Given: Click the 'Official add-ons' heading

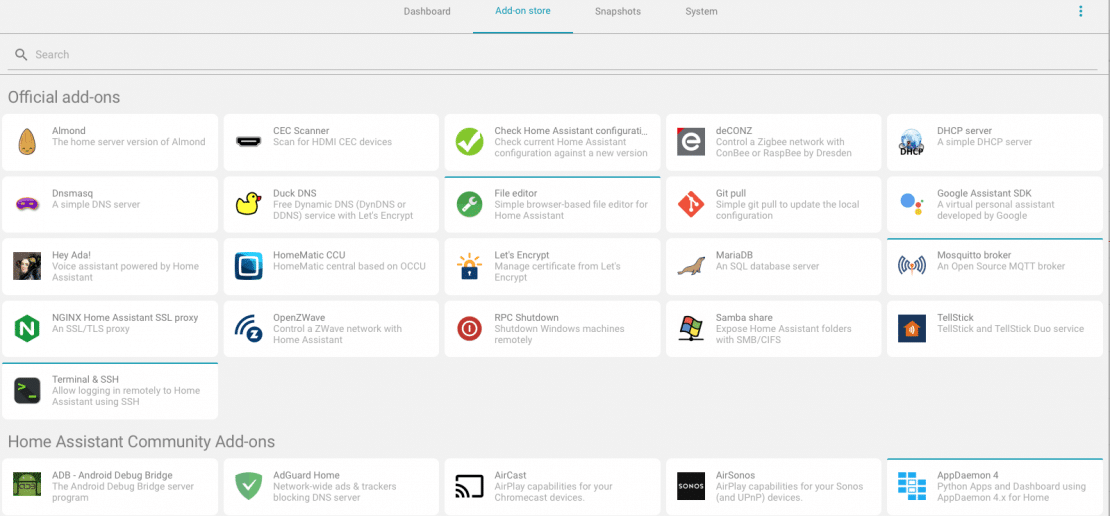Looking at the screenshot, I should click(x=64, y=97).
